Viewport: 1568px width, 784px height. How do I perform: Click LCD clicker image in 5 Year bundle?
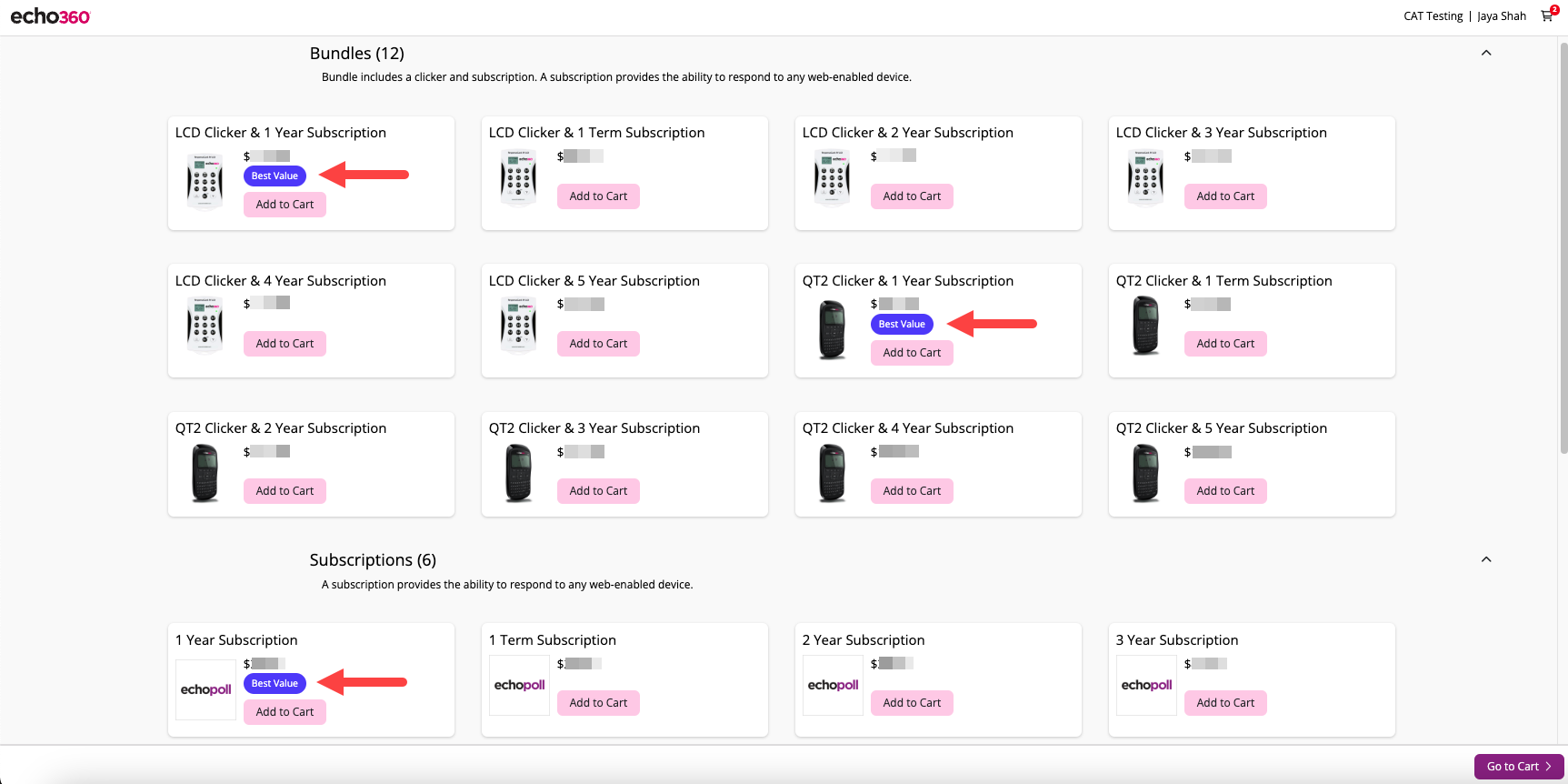click(519, 325)
